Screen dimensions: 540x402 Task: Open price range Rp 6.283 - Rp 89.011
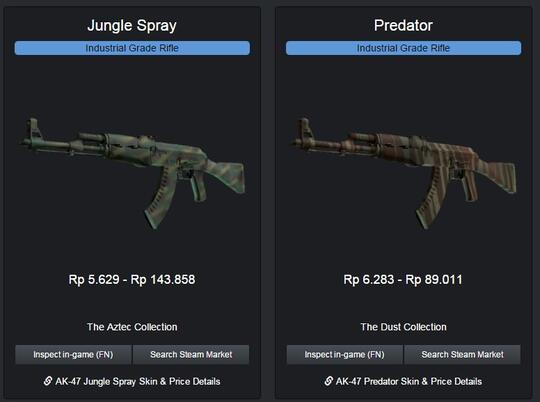[403, 279]
